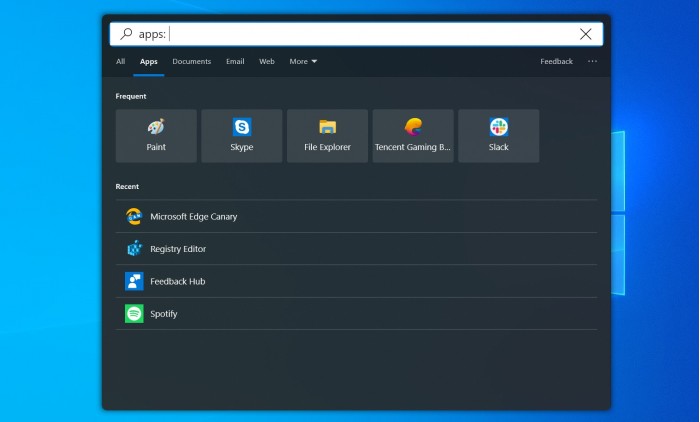Viewport: 700px width, 422px height.
Task: Launch Skype from the Frequent tiles
Action: 242,136
